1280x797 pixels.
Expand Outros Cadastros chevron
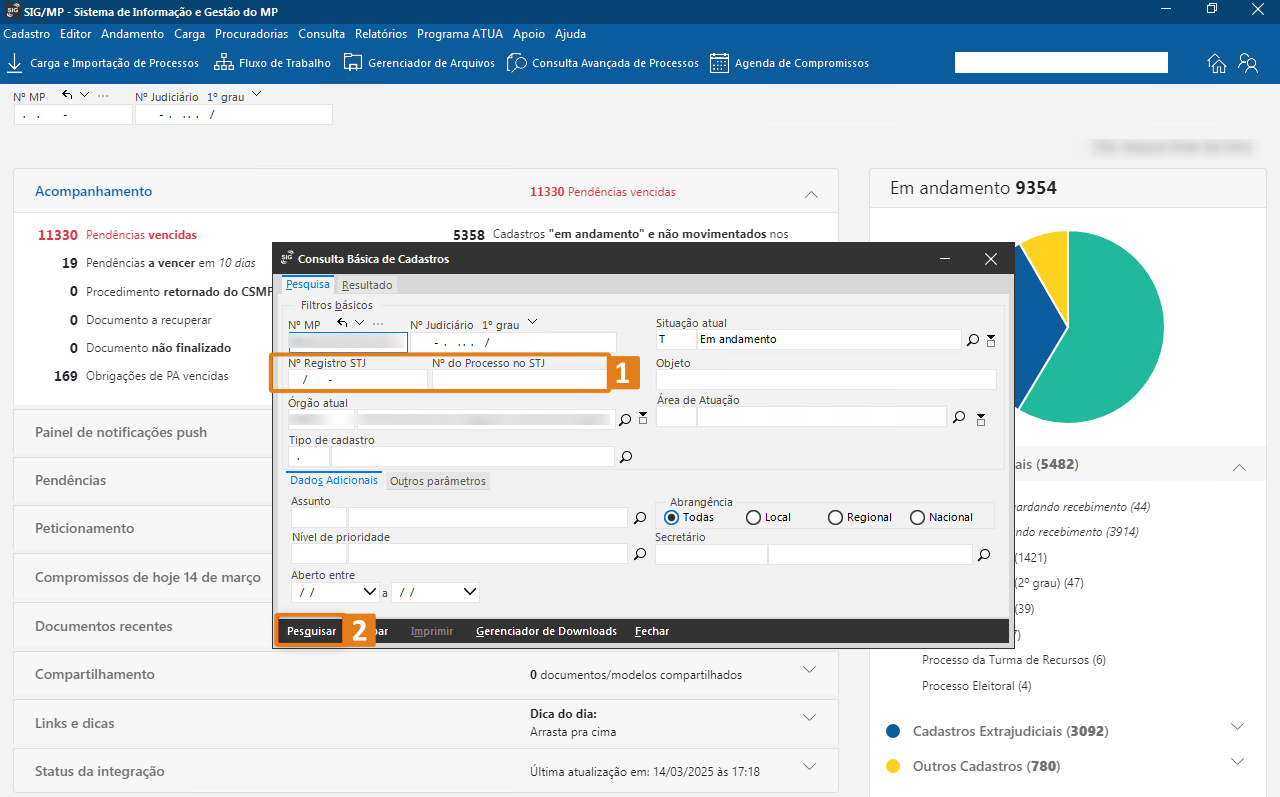click(1238, 761)
